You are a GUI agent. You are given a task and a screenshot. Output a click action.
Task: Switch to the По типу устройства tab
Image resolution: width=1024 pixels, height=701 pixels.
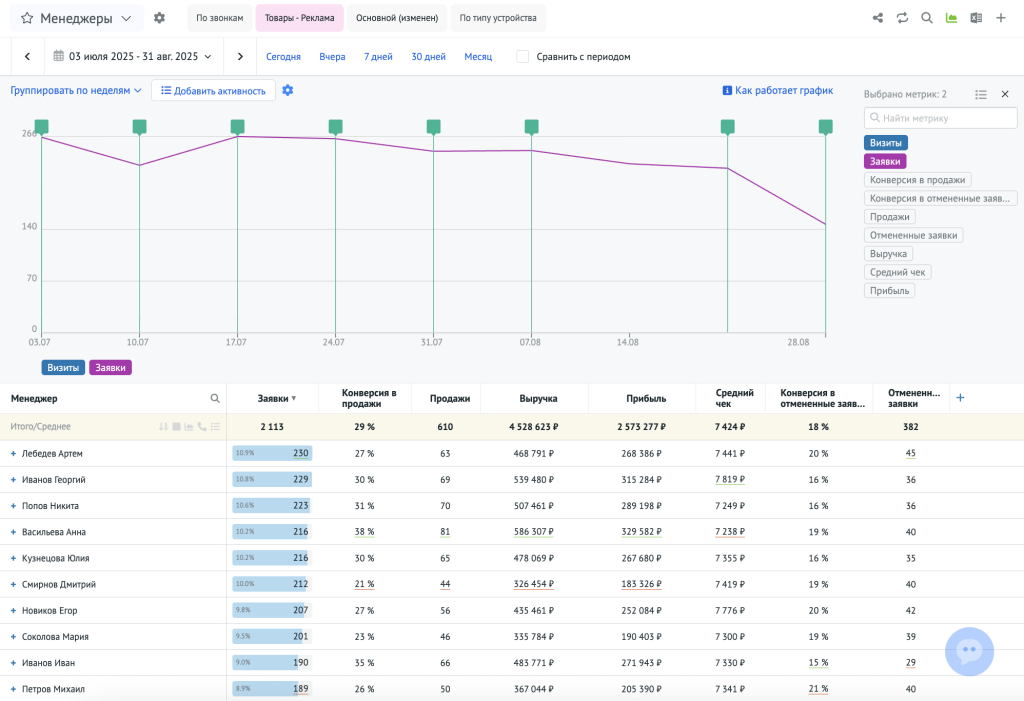tap(498, 18)
